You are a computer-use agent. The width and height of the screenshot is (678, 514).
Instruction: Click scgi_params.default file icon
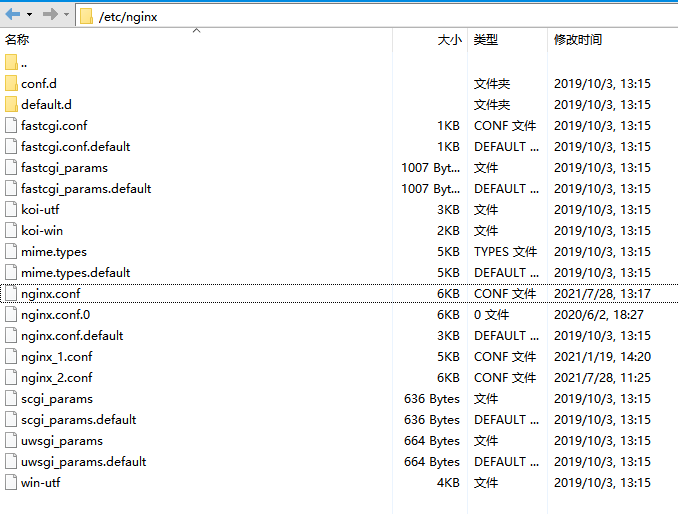(x=11, y=419)
